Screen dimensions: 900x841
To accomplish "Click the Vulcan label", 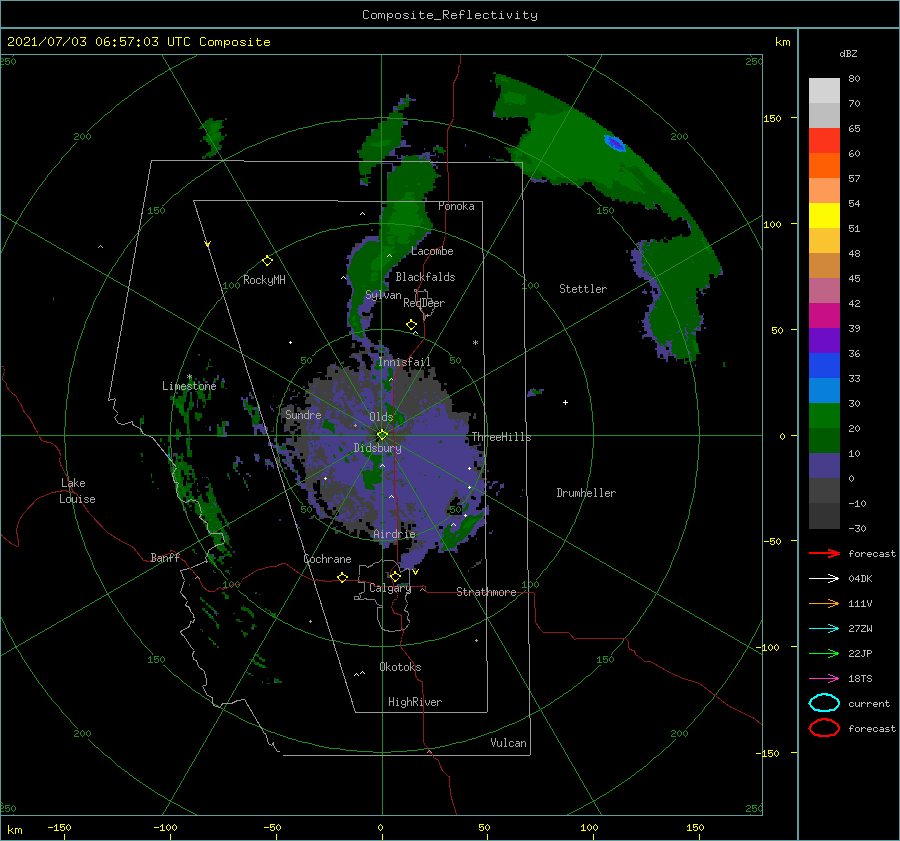I will 509,743.
